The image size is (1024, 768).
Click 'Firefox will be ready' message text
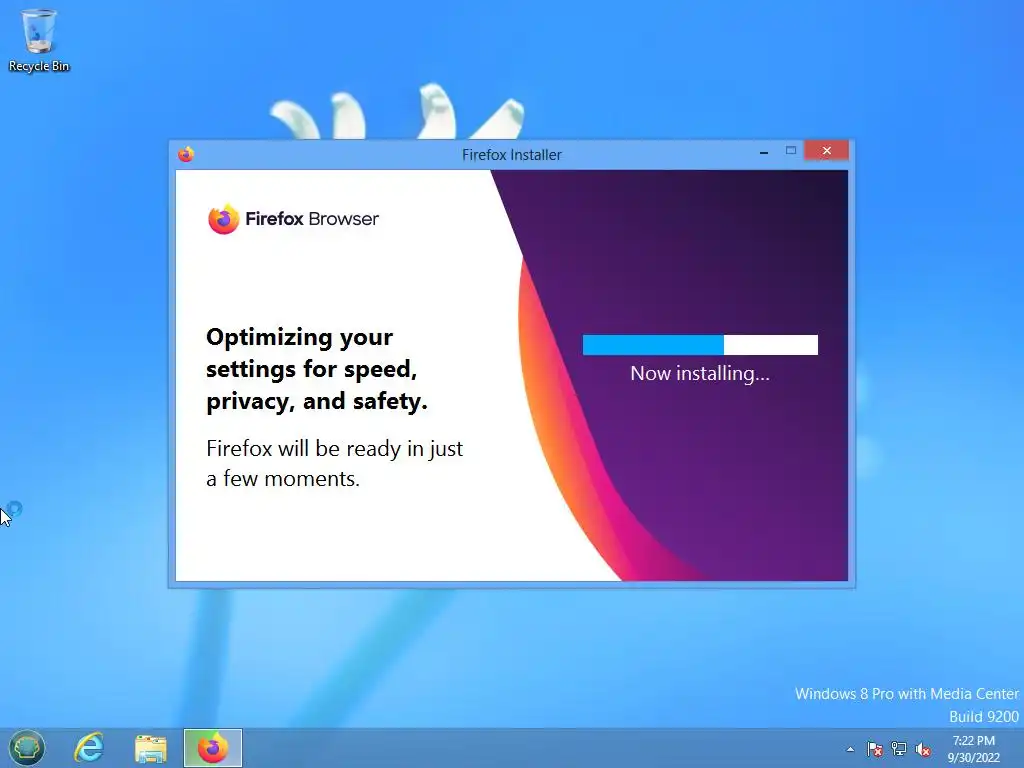point(334,464)
